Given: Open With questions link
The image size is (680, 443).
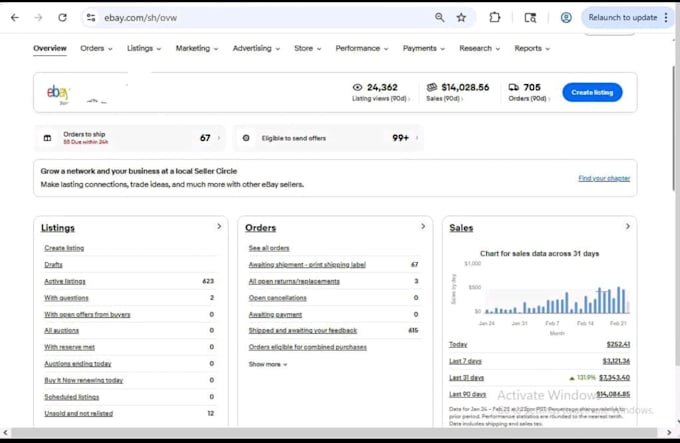Looking at the screenshot, I should pos(66,298).
